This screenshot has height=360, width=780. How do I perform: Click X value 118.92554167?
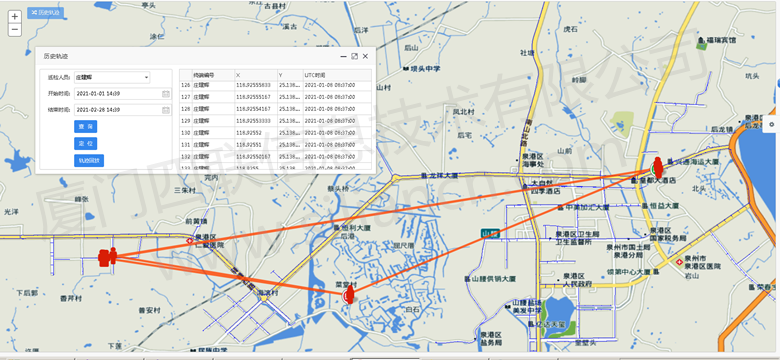(x=253, y=108)
